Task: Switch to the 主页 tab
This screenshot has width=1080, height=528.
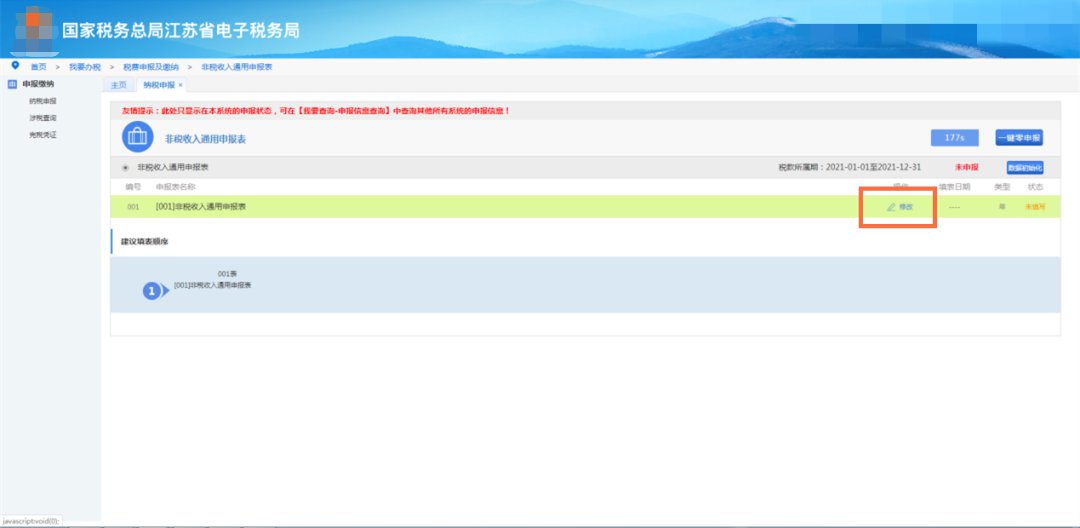Action: click(119, 85)
